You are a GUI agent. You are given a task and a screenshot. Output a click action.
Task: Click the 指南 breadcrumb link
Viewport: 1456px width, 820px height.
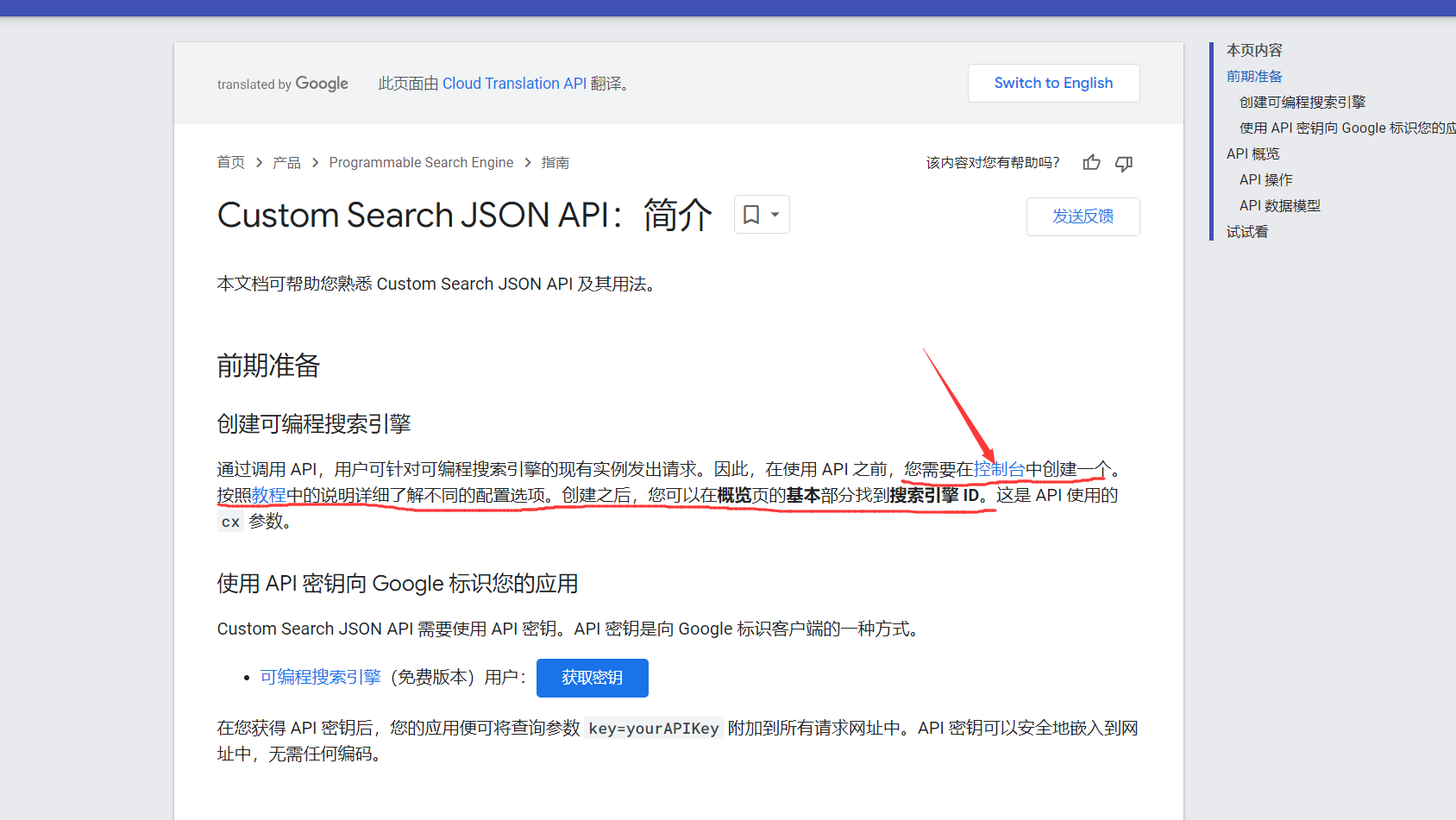coord(555,163)
